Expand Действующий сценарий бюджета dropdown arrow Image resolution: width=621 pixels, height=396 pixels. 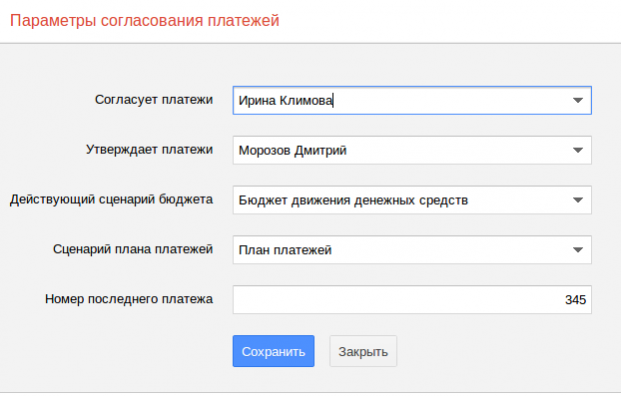pos(578,200)
